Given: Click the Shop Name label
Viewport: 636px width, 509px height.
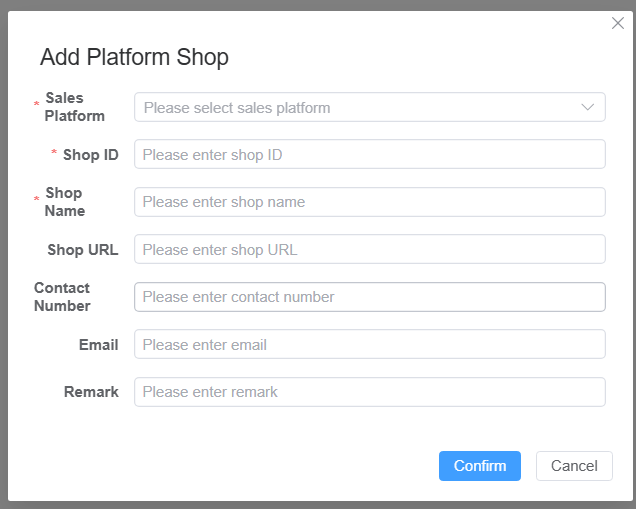Looking at the screenshot, I should click(x=65, y=202).
